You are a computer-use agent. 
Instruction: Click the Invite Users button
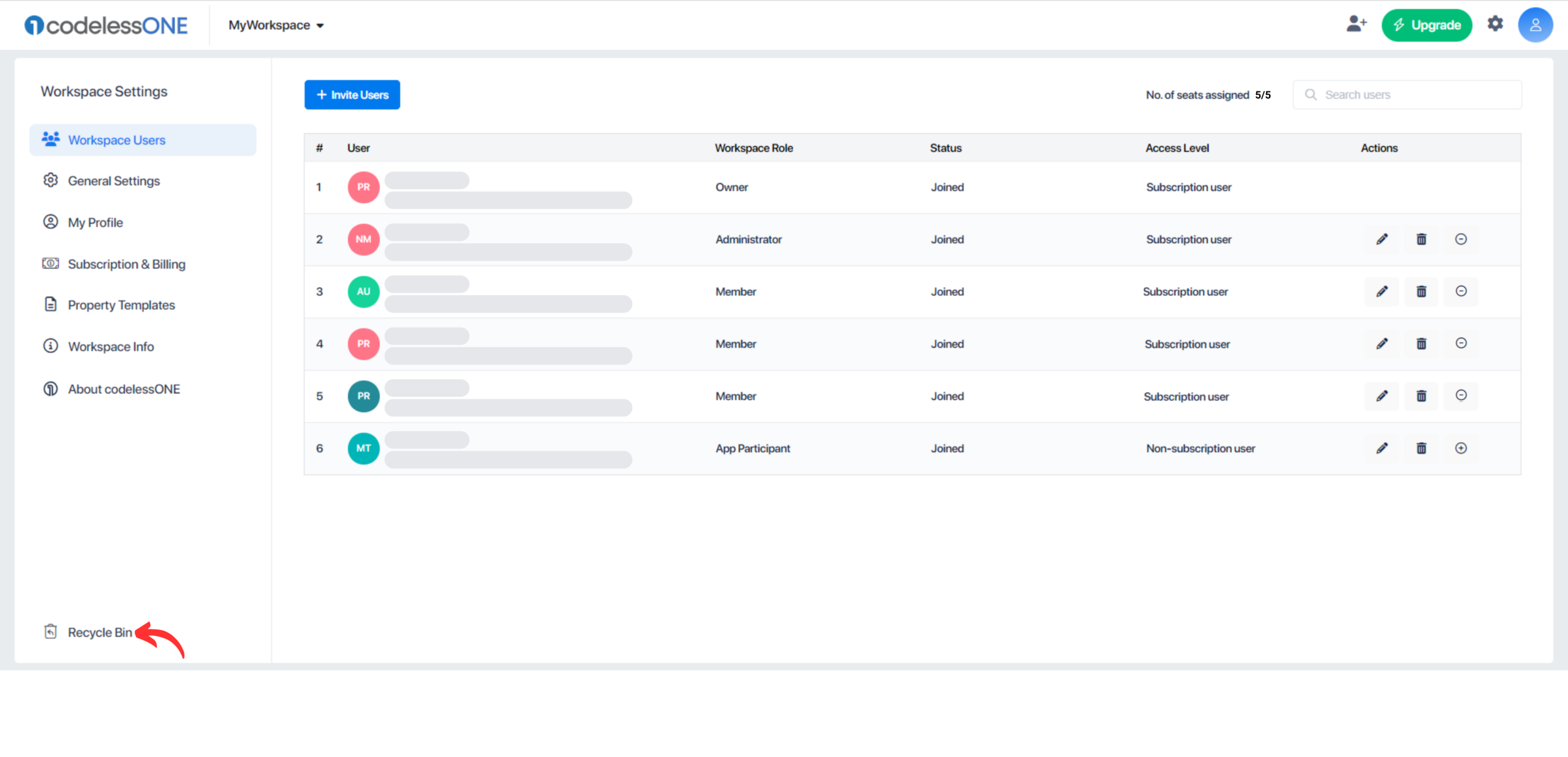pos(352,95)
